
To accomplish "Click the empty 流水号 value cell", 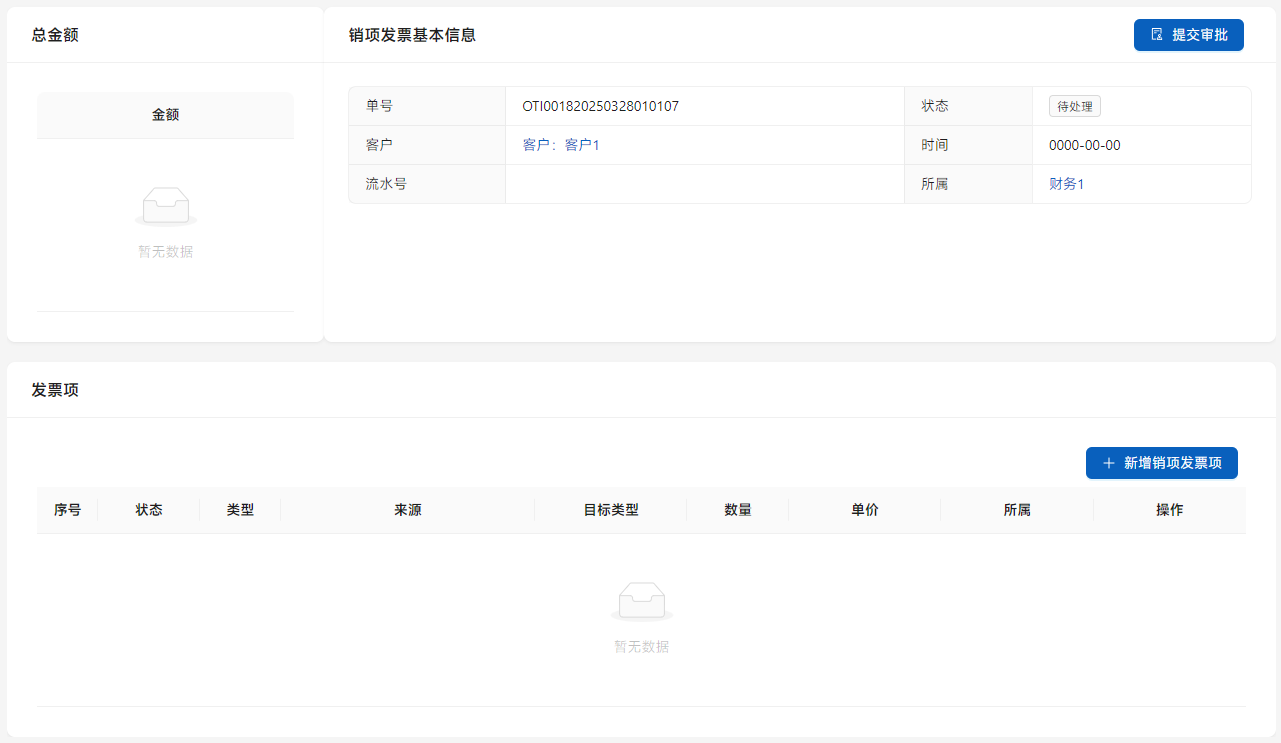I will 704,184.
